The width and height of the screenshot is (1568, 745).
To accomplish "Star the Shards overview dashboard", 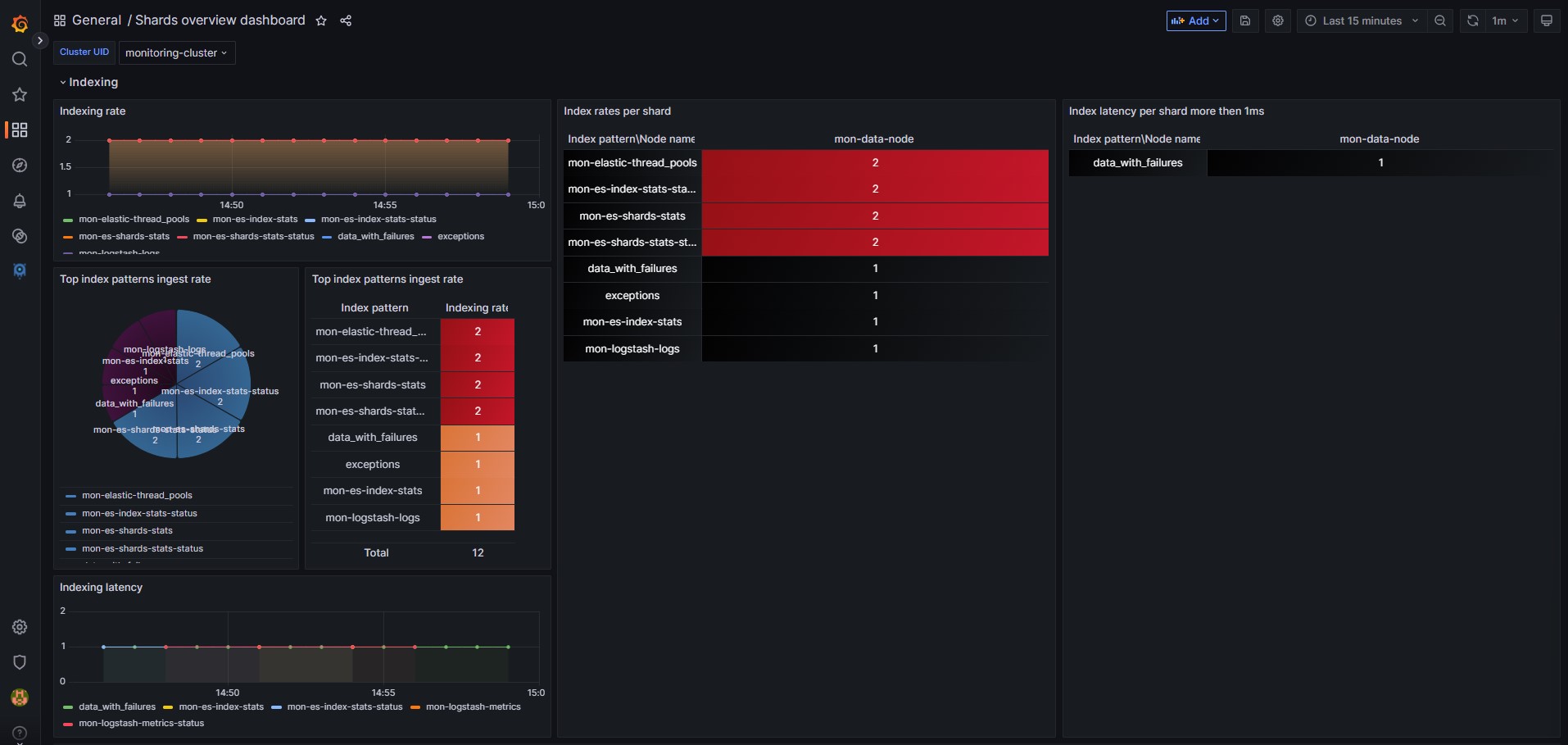I will [x=320, y=20].
